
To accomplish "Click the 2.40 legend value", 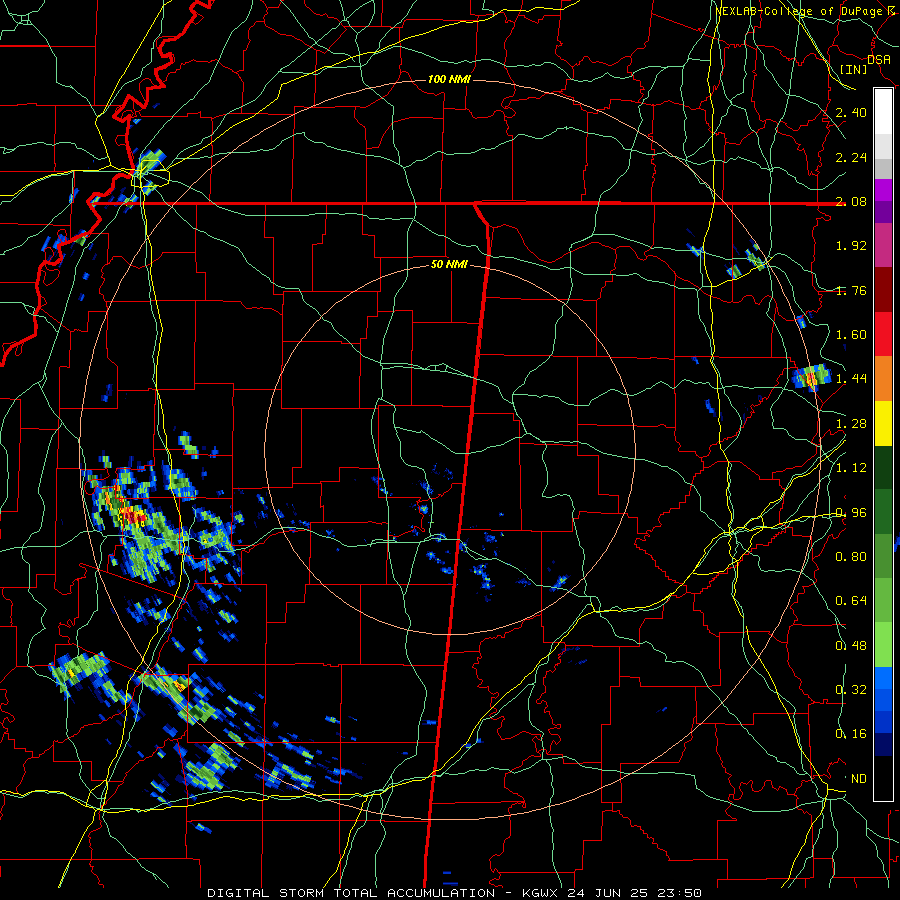I will coord(851,112).
